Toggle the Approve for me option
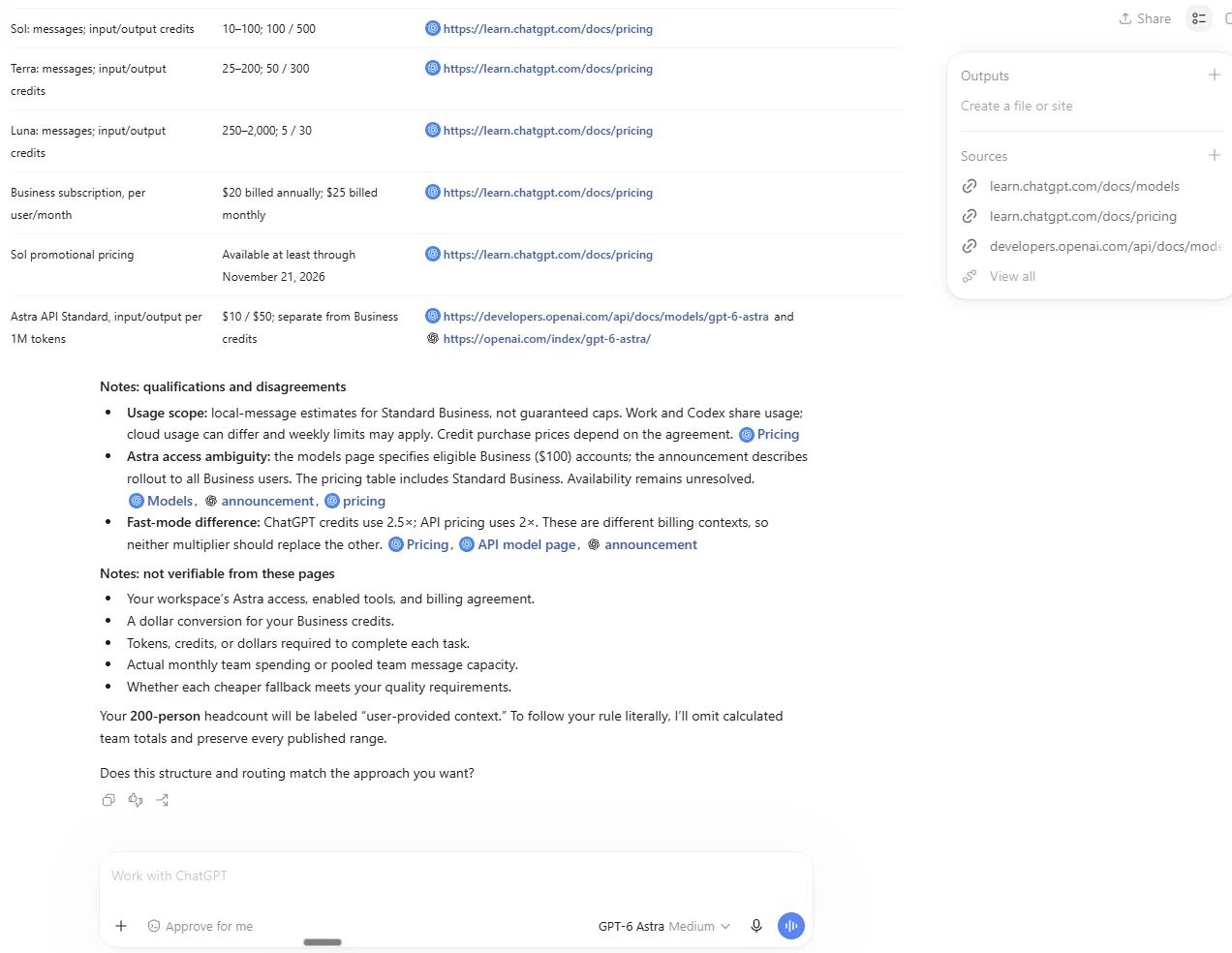 click(x=200, y=926)
